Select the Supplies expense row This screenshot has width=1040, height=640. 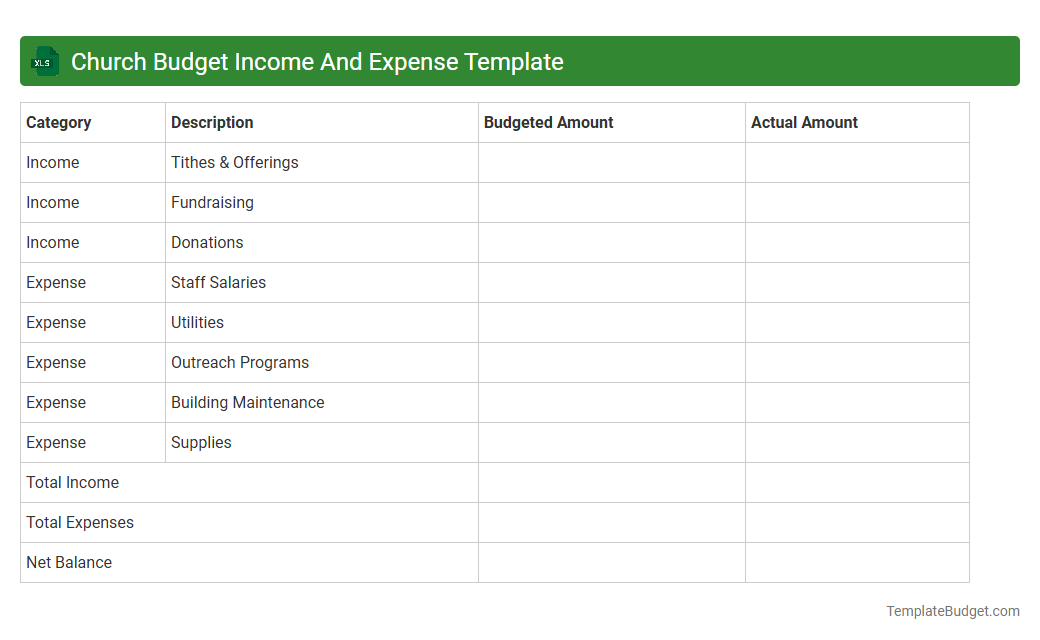coord(201,442)
